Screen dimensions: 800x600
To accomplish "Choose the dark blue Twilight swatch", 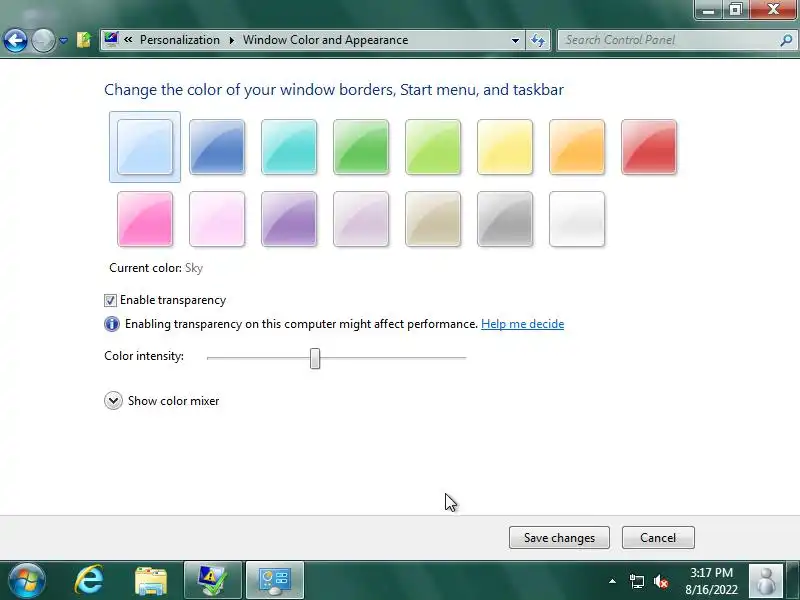I will pyautogui.click(x=217, y=147).
